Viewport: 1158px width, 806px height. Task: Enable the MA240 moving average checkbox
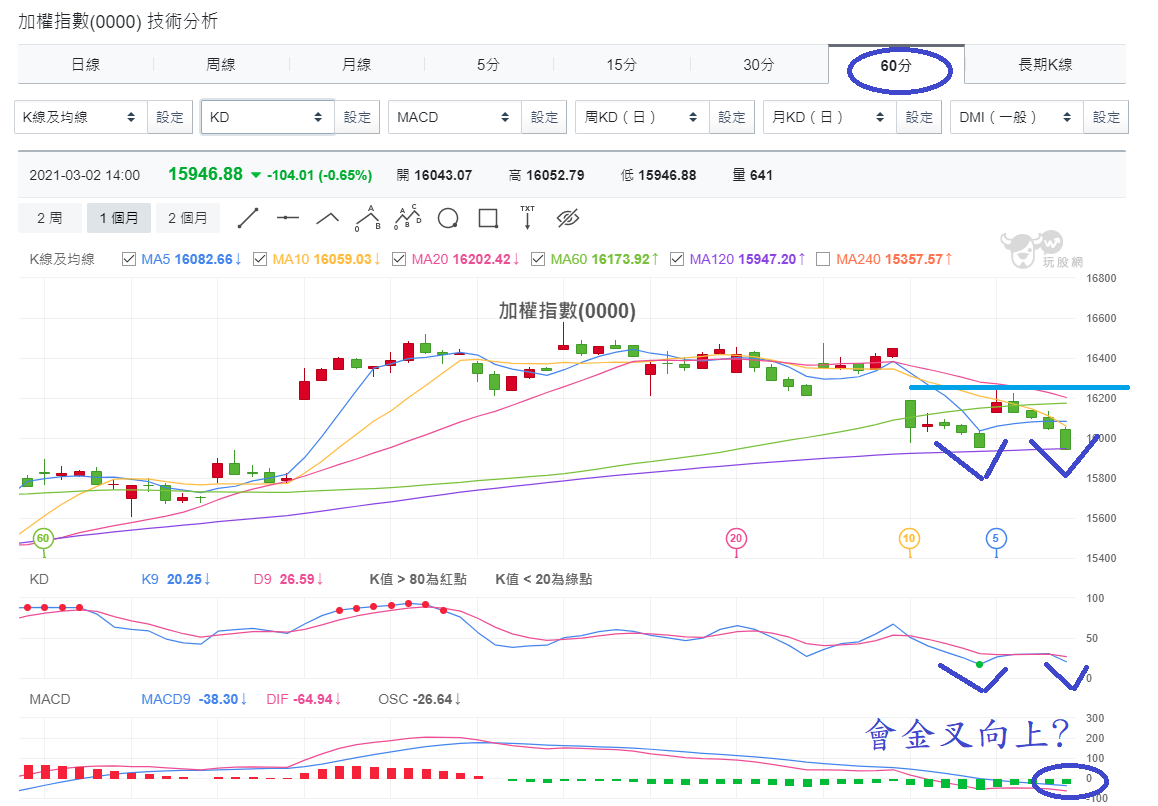(823, 259)
